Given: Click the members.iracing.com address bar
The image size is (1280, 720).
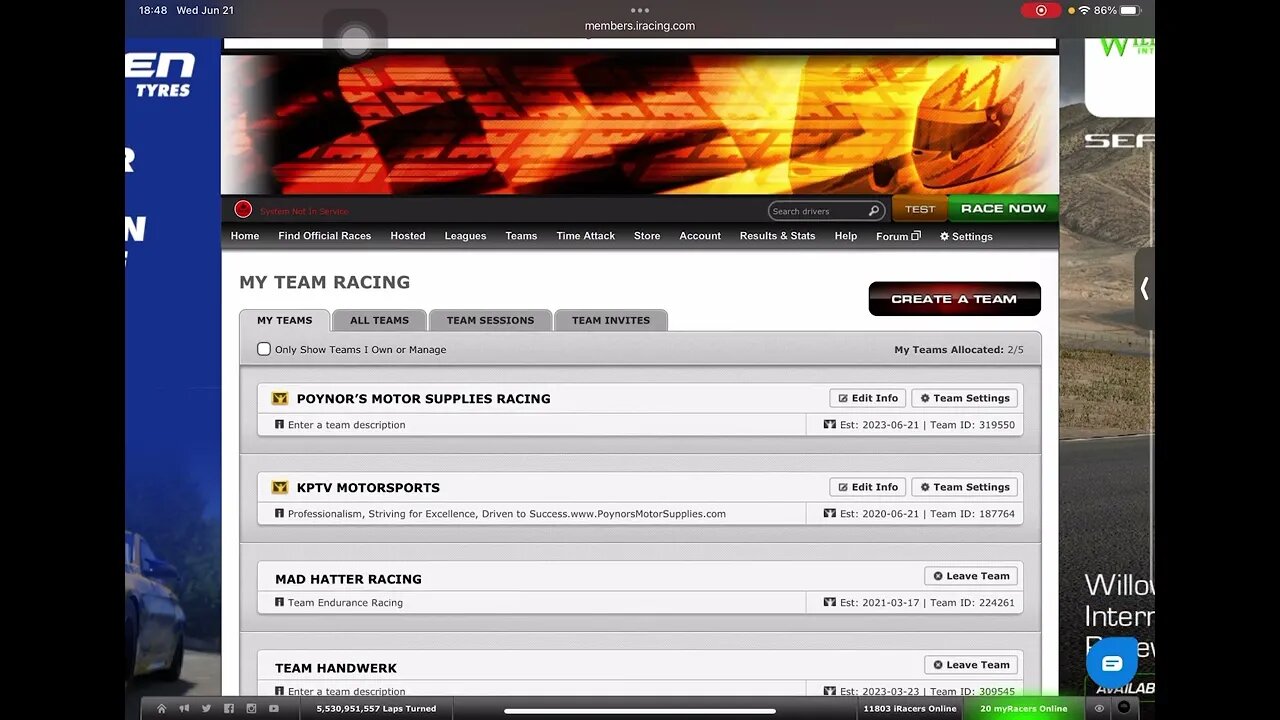Looking at the screenshot, I should 640,26.
